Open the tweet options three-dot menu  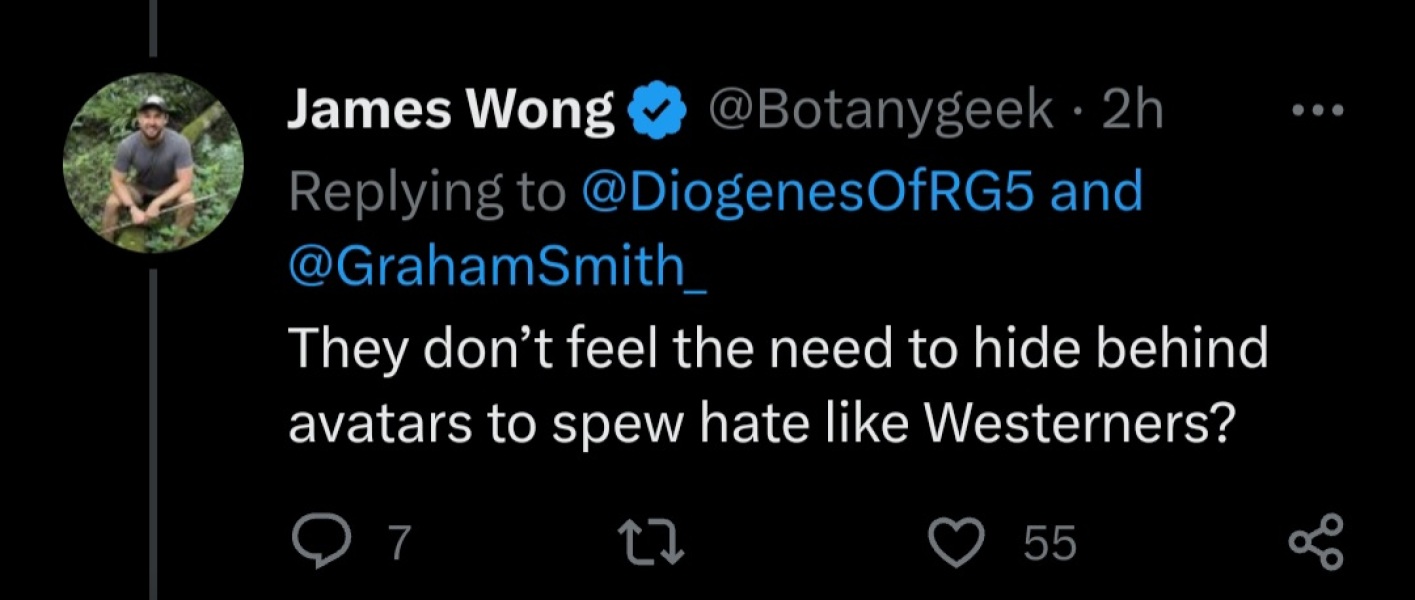[1319, 110]
